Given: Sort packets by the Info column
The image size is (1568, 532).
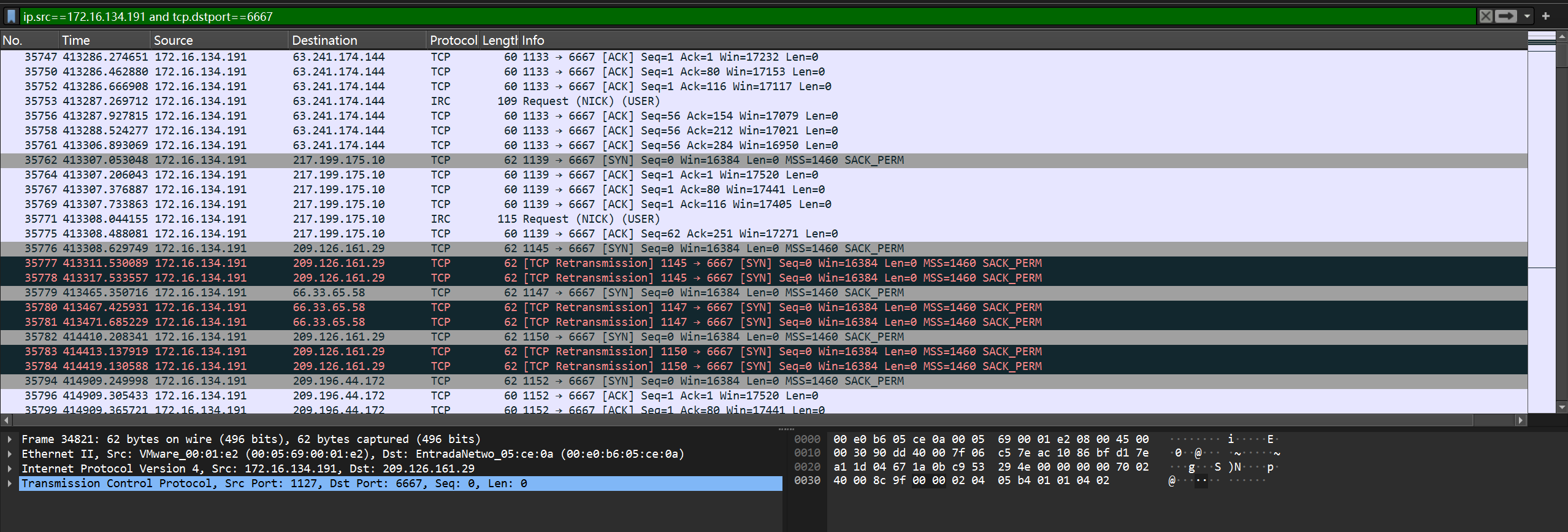Looking at the screenshot, I should tap(1023, 40).
